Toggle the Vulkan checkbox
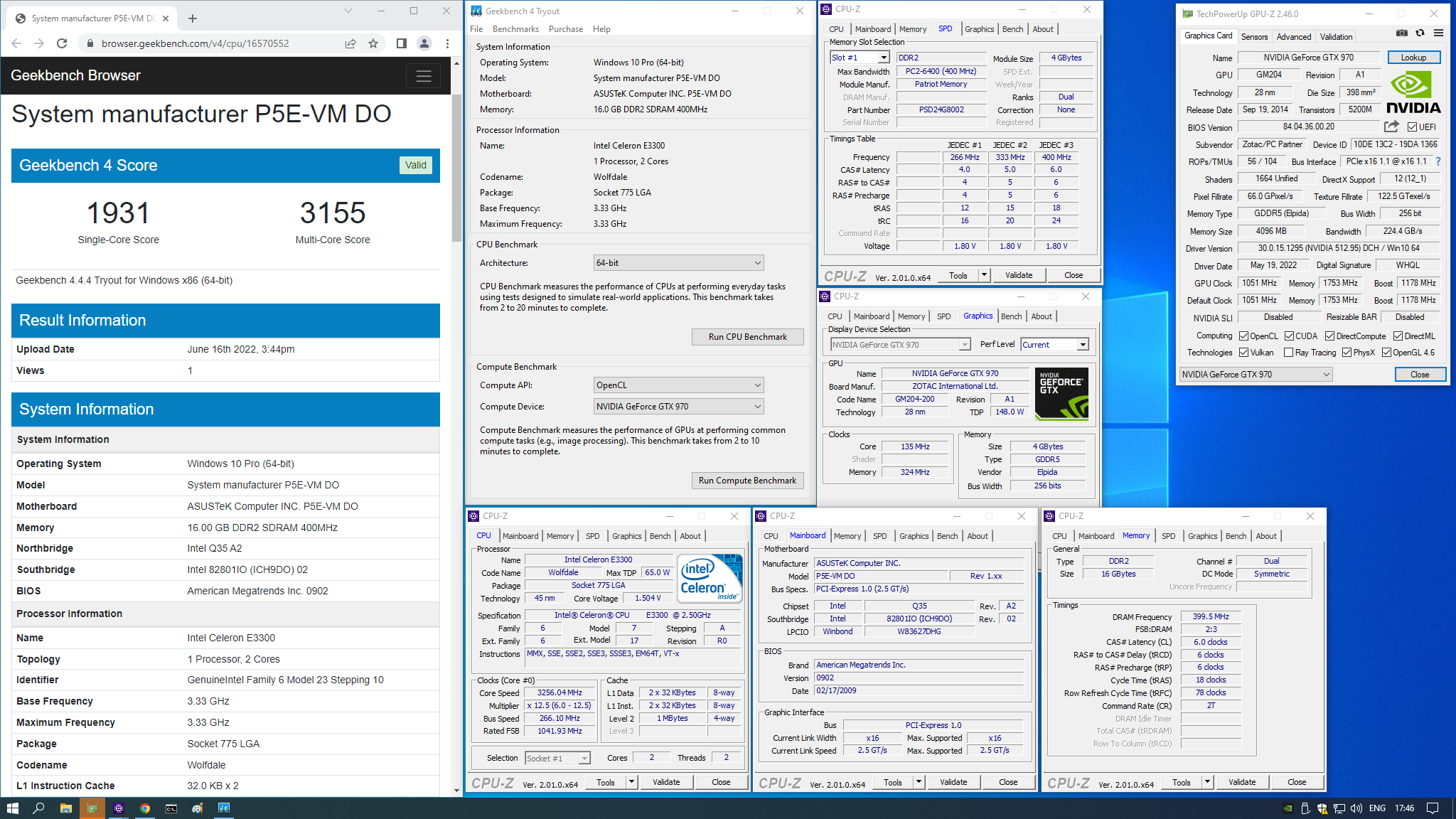 coord(1243,353)
